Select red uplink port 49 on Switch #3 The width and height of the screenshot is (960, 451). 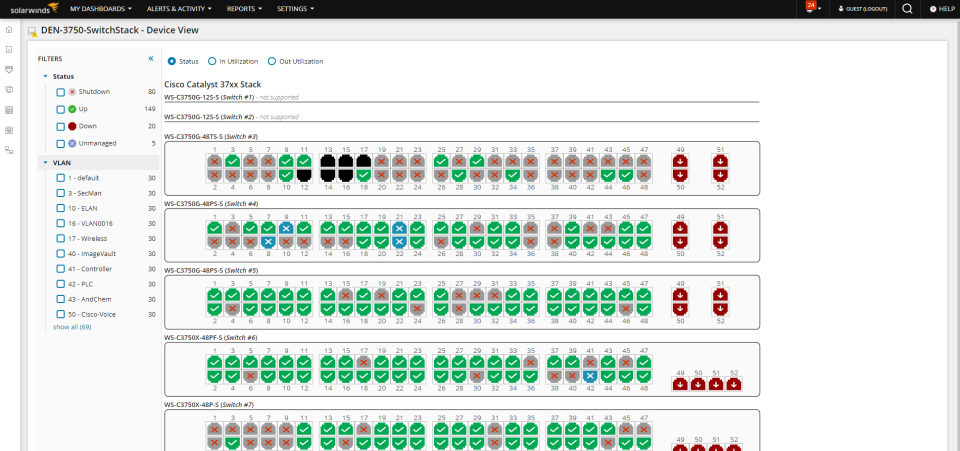pyautogui.click(x=680, y=161)
